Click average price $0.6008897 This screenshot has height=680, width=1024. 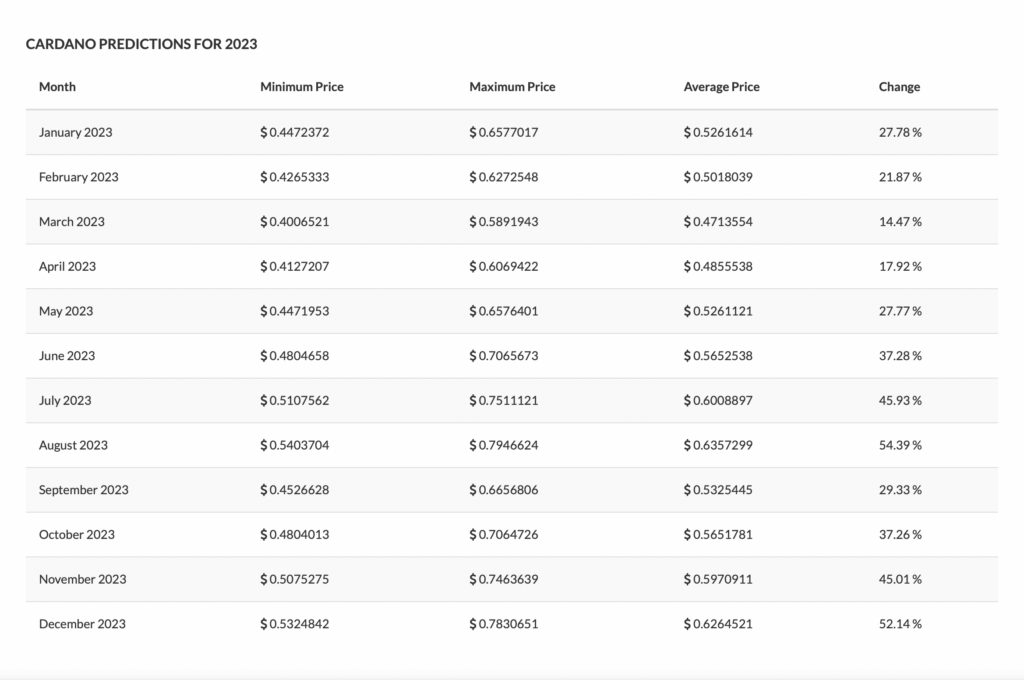click(x=718, y=400)
